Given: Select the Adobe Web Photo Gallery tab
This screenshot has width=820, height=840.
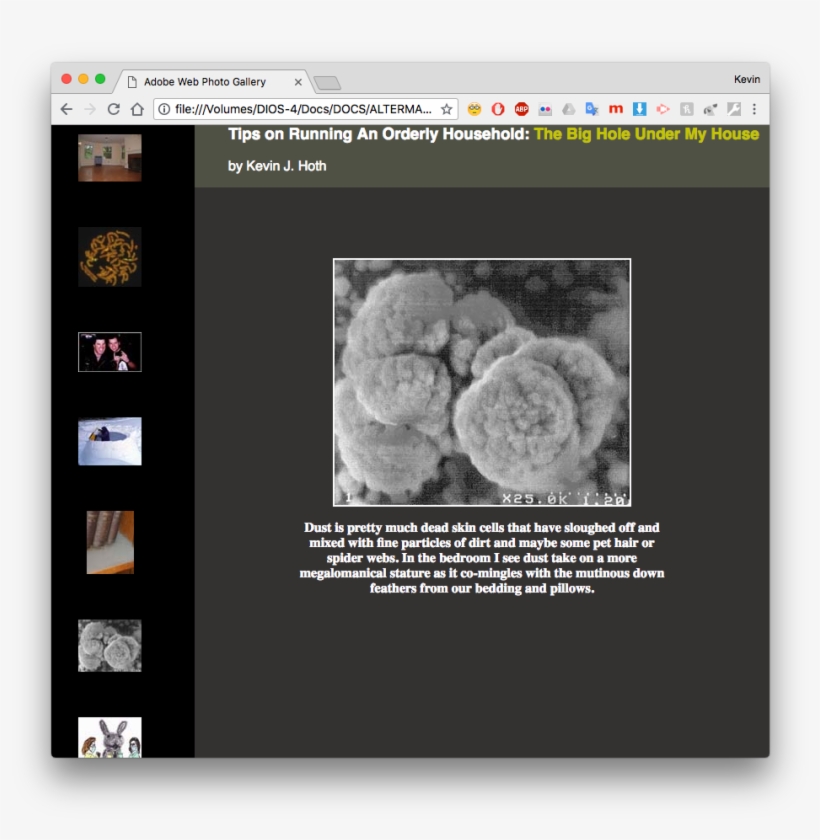Looking at the screenshot, I should tap(205, 82).
